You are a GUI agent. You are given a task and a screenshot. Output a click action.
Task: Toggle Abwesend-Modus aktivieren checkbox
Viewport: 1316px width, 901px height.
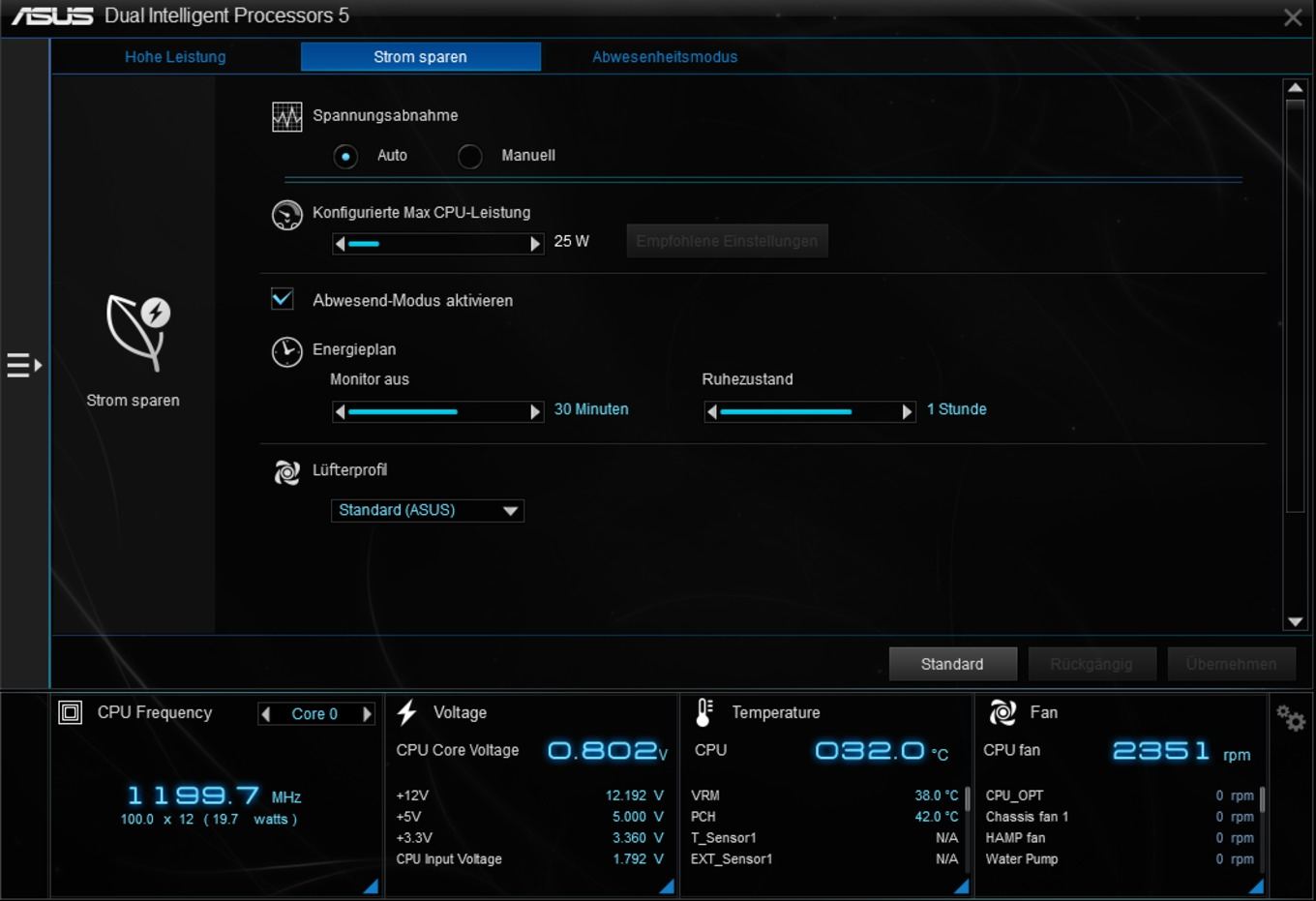coord(283,299)
